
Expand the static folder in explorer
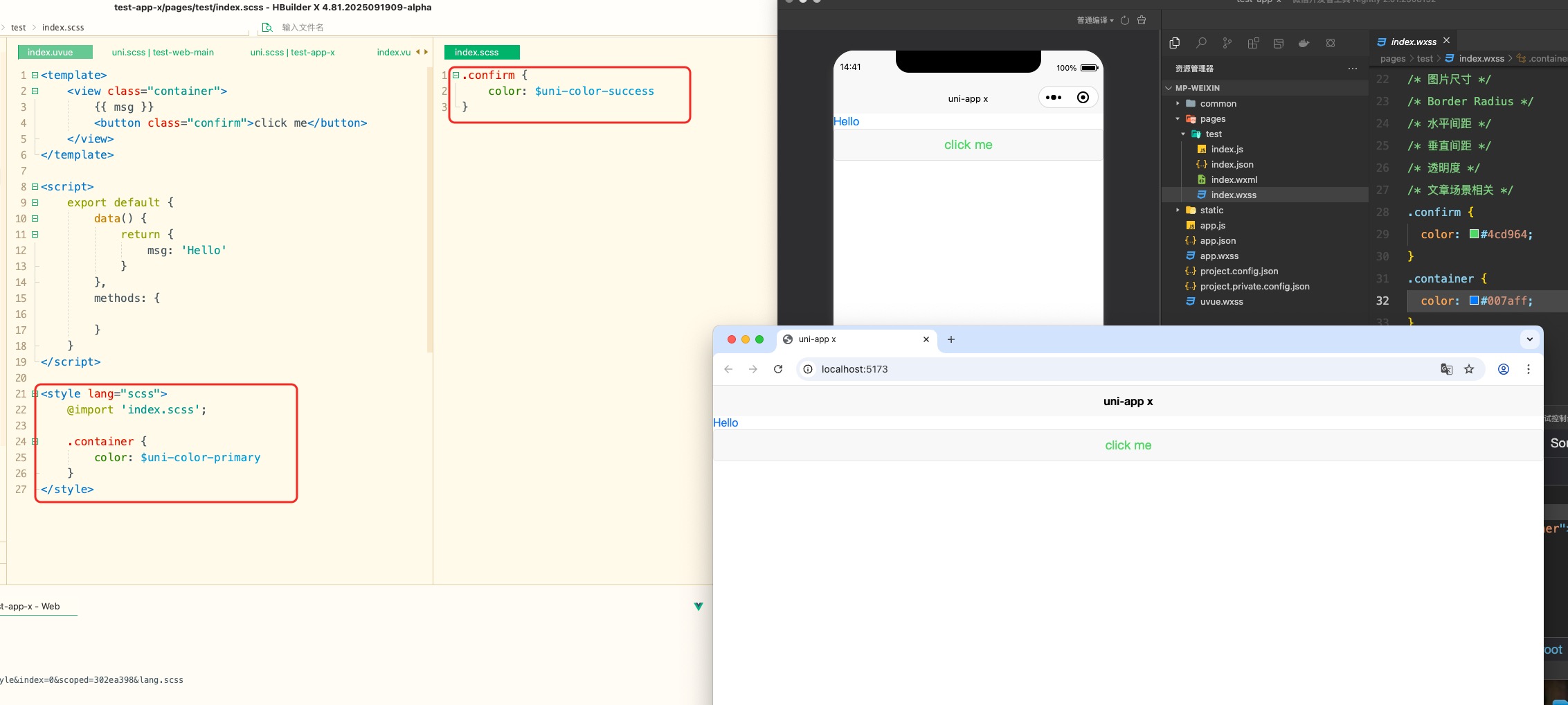tap(1178, 210)
